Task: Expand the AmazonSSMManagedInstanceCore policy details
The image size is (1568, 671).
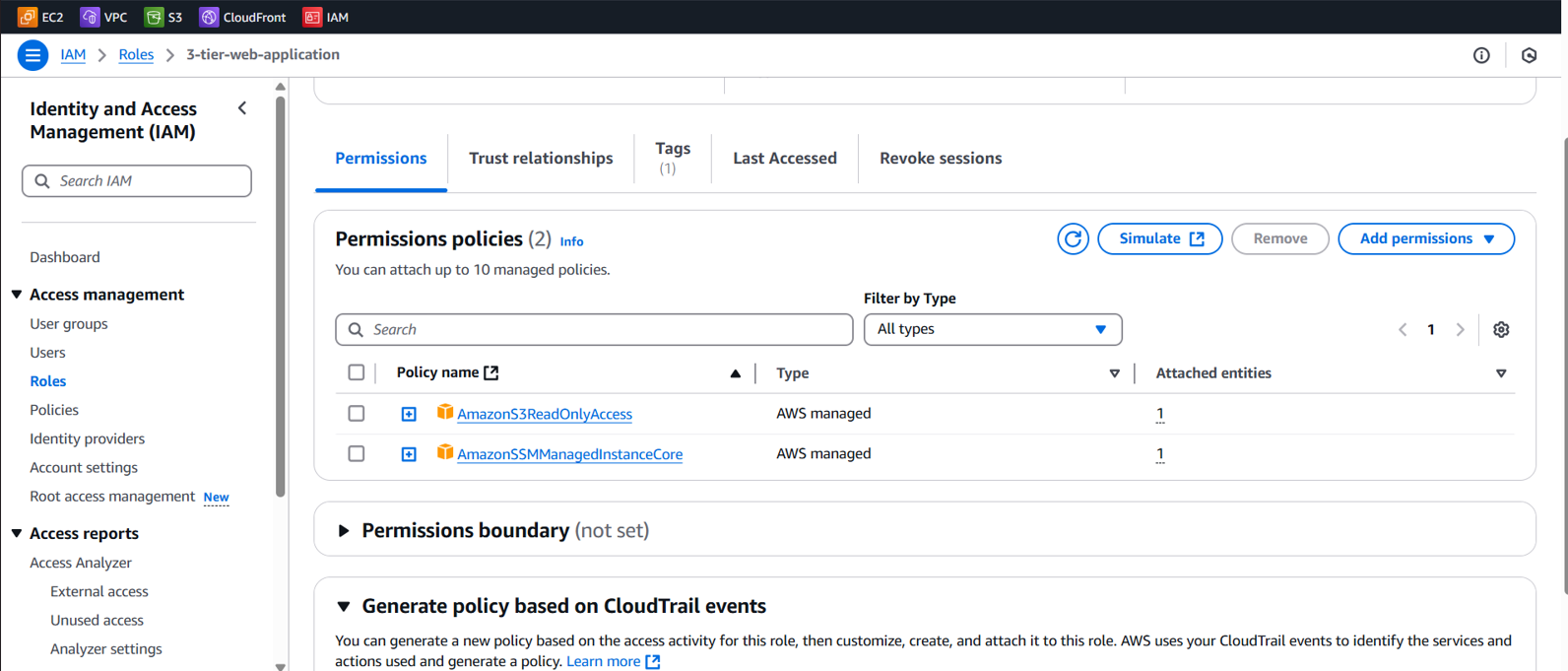Action: coord(409,454)
